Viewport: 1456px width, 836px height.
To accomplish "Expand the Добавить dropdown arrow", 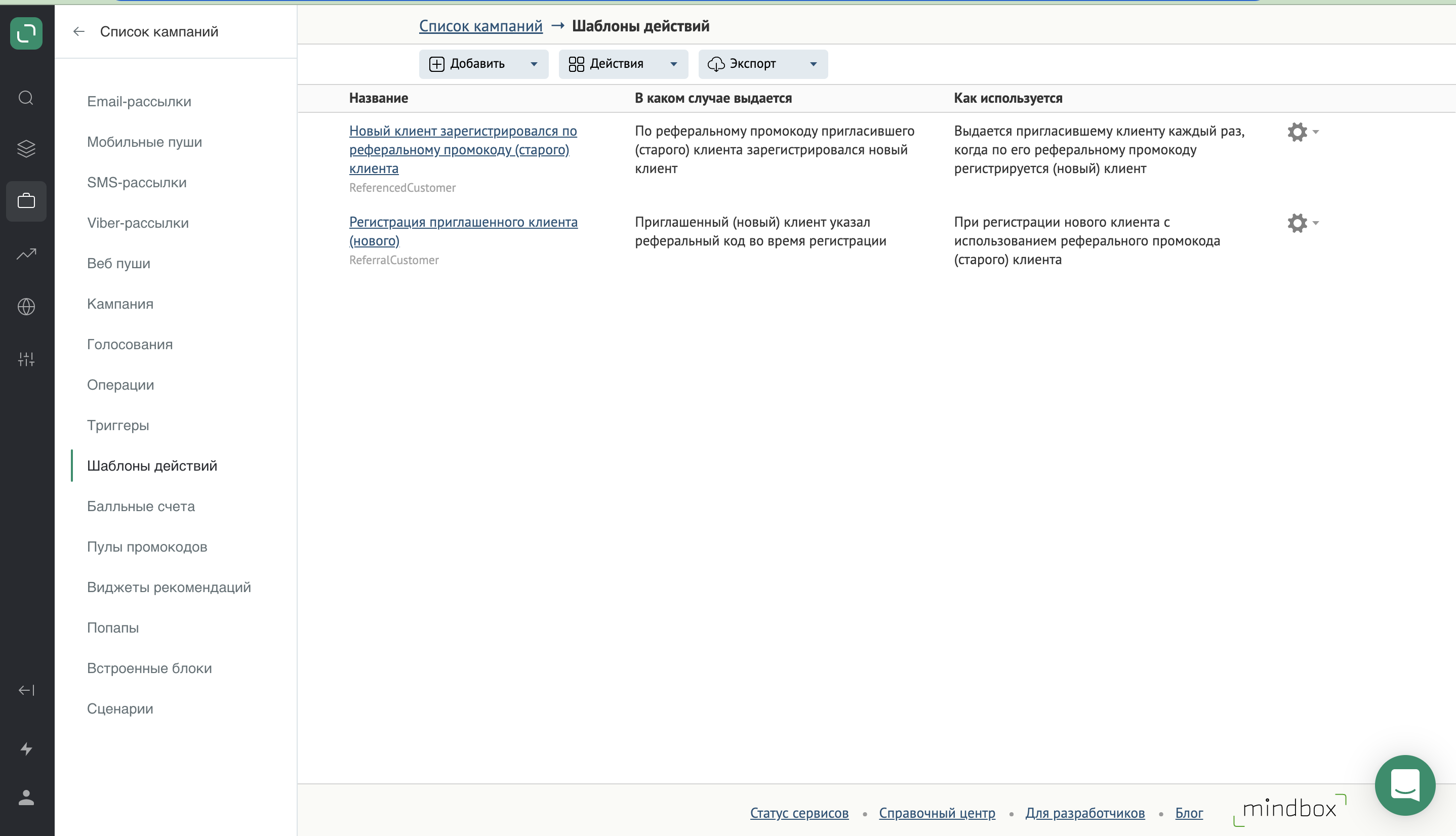I will pyautogui.click(x=534, y=64).
